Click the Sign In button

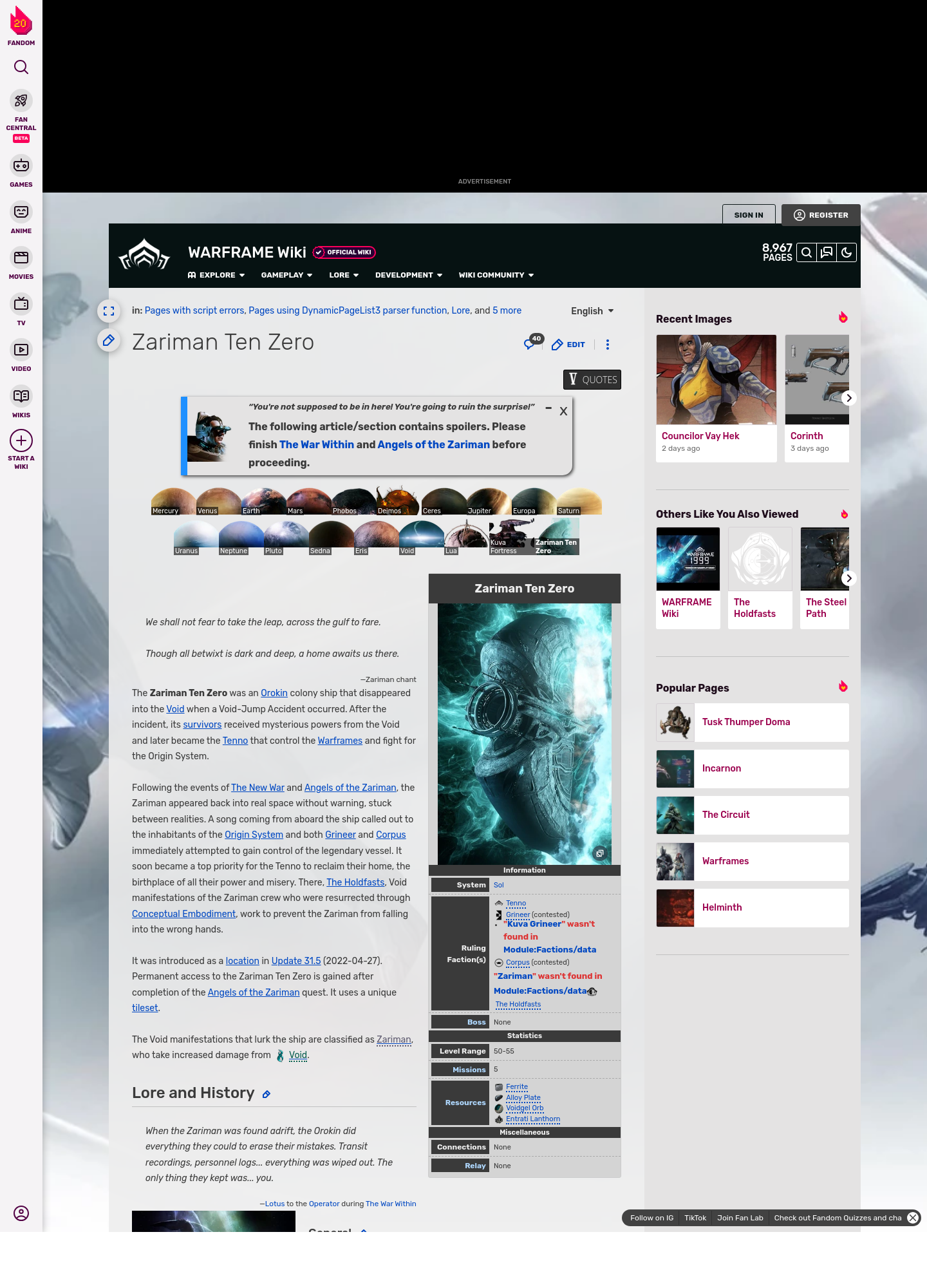(749, 215)
